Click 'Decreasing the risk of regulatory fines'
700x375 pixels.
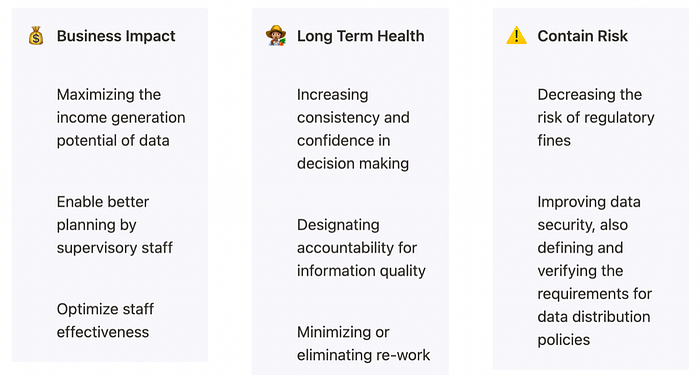click(596, 117)
